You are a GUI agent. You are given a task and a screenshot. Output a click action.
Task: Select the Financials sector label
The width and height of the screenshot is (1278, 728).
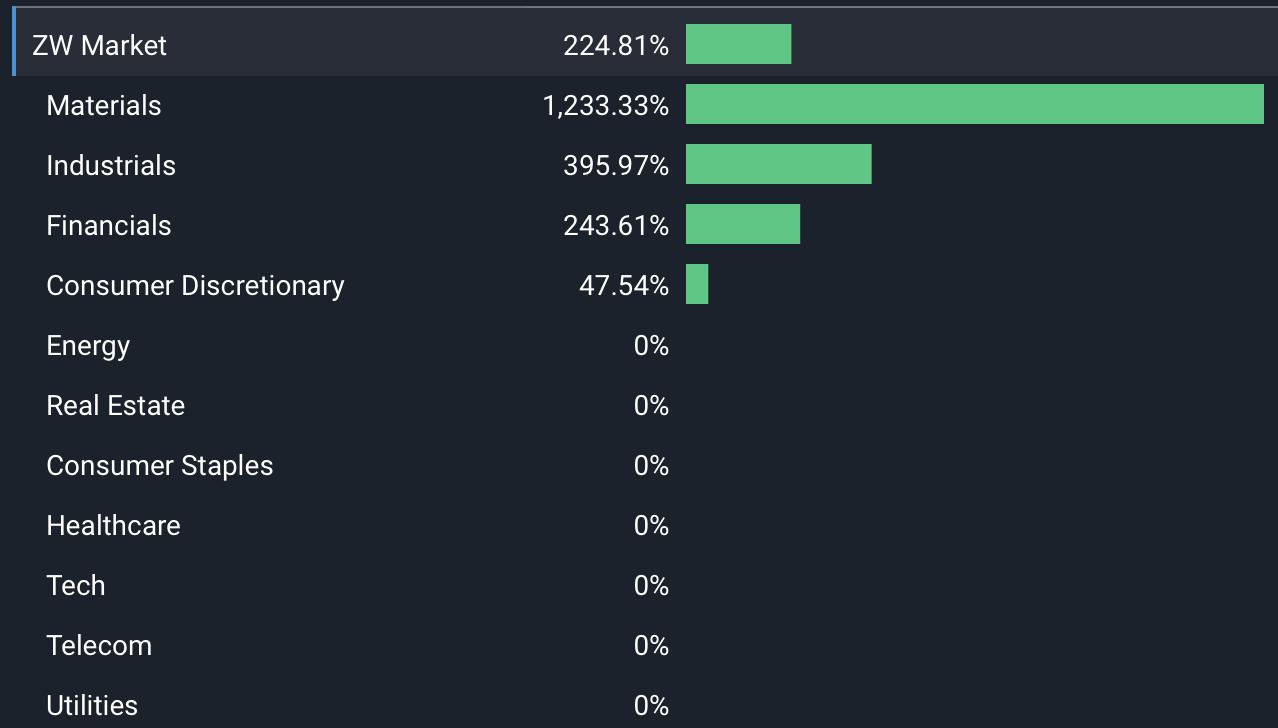[108, 225]
